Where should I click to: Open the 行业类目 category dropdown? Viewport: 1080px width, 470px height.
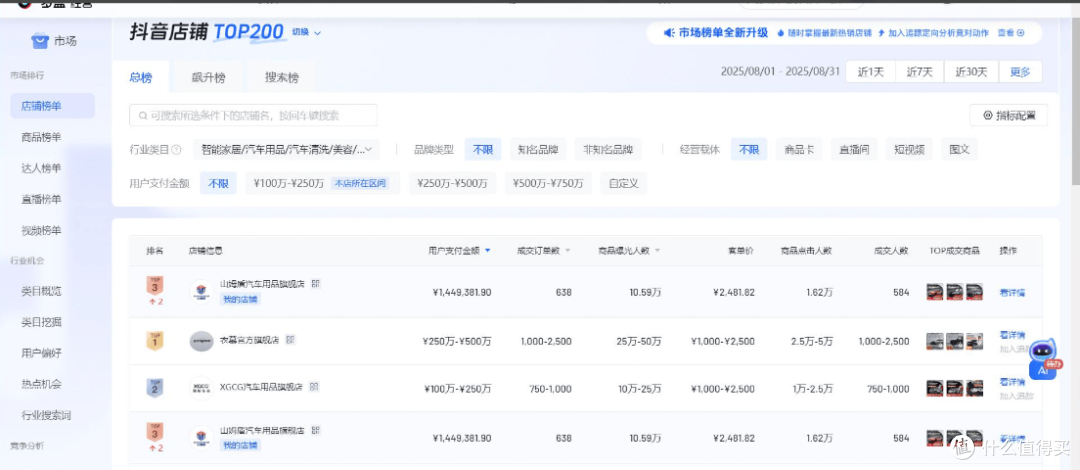[287, 150]
